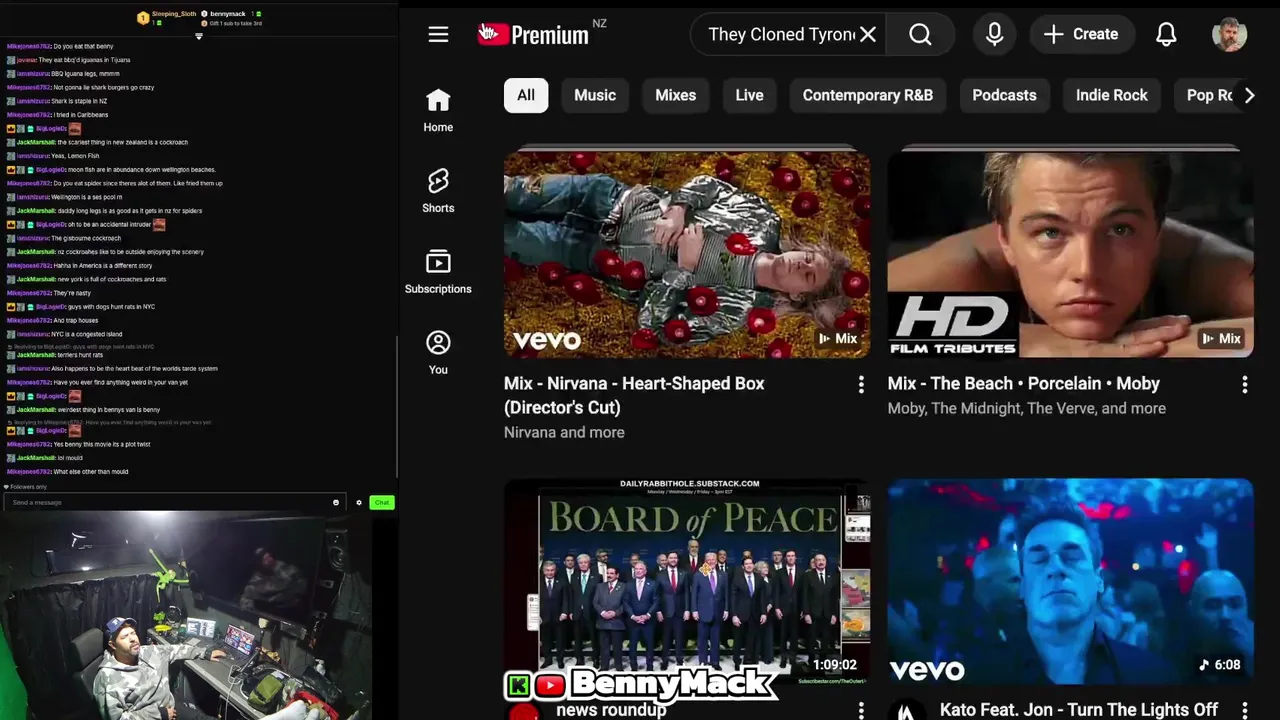Click The Beach Porcelain Moby mix title
The width and height of the screenshot is (1280, 720).
[1023, 384]
